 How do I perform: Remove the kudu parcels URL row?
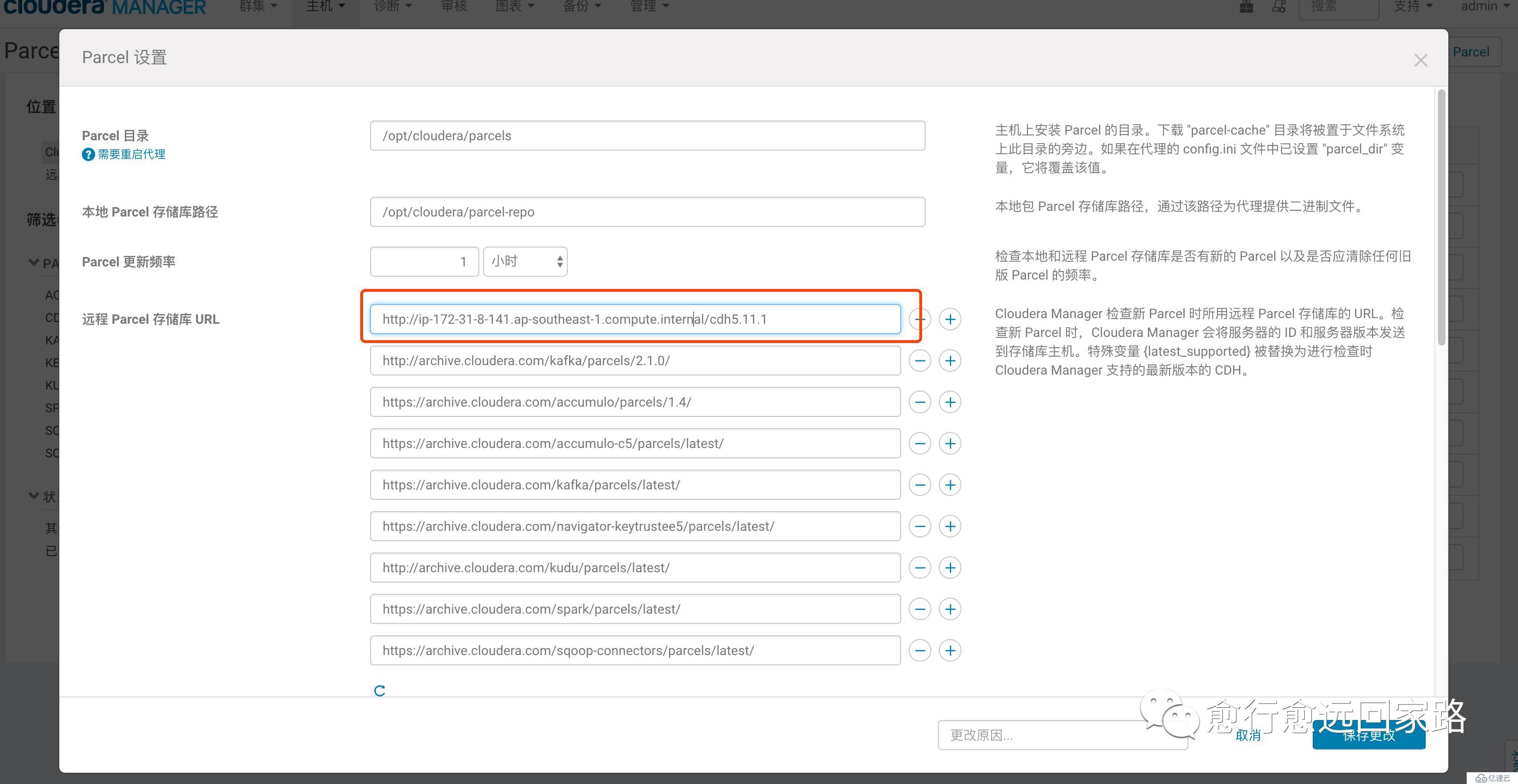[x=920, y=568]
